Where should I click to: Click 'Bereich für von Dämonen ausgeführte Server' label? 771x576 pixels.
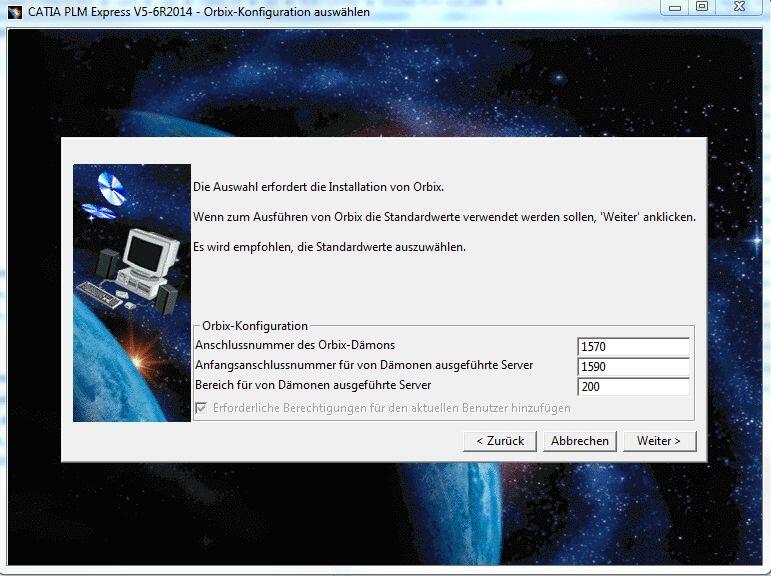coord(313,385)
